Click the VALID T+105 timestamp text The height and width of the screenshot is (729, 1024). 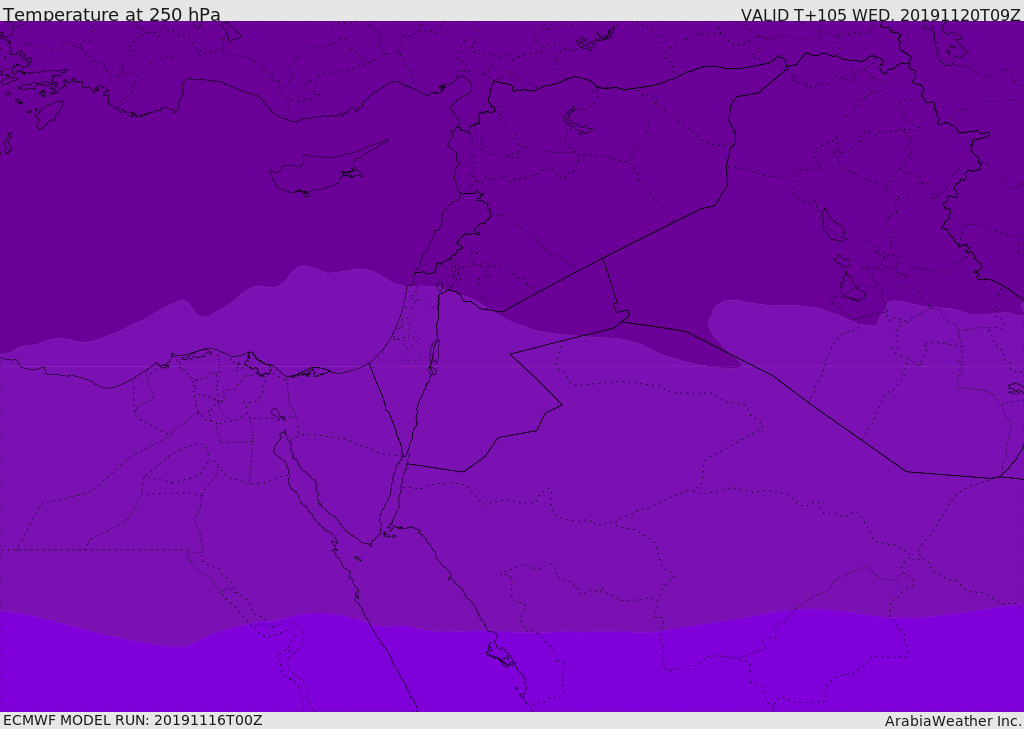880,14
